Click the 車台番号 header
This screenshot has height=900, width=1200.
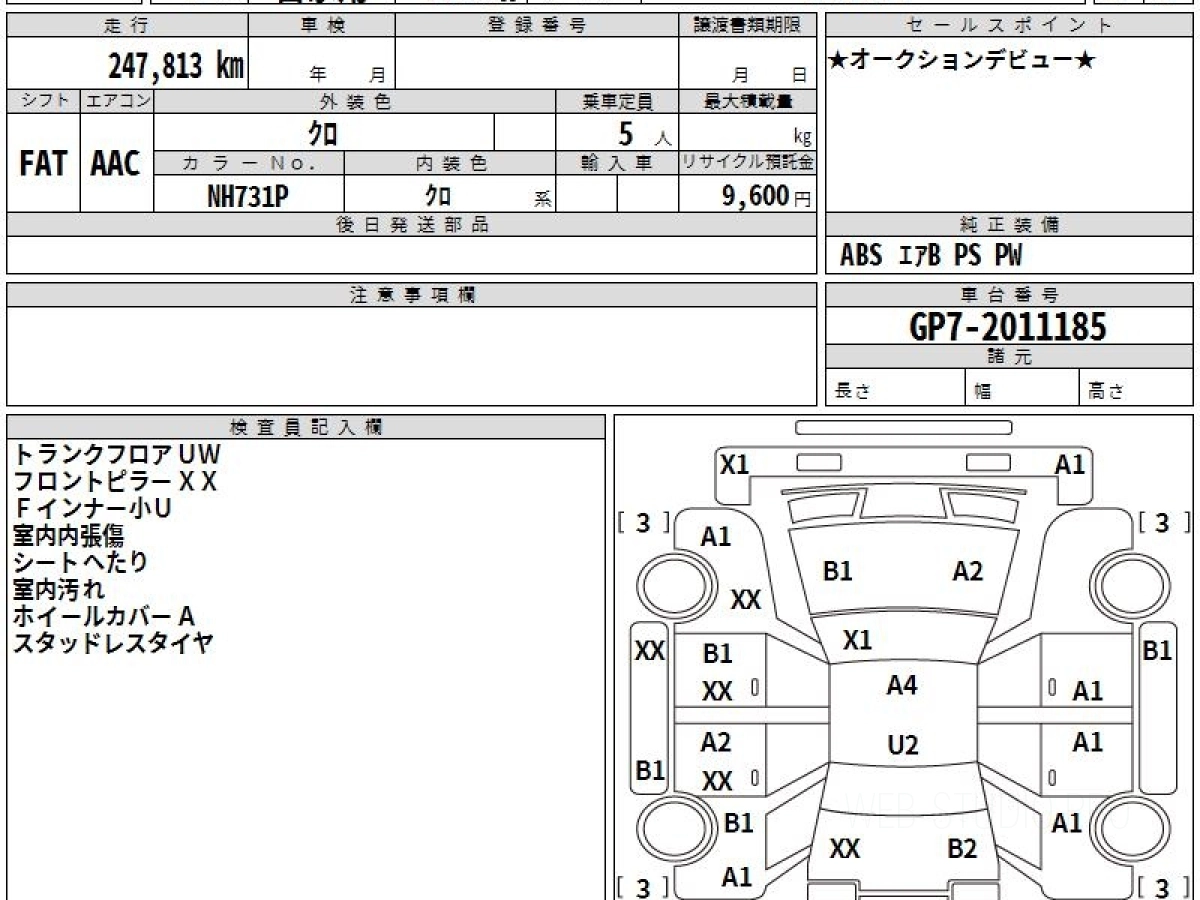pyautogui.click(x=1009, y=295)
